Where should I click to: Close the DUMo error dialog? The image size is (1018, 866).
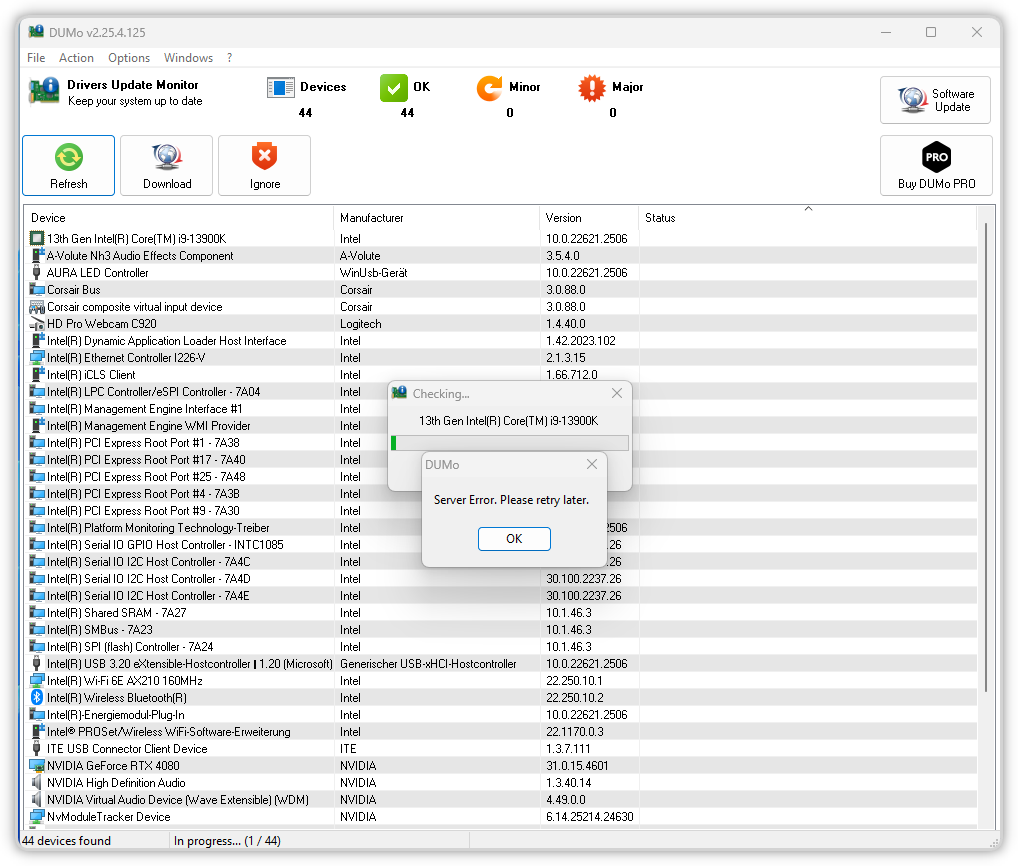pyautogui.click(x=591, y=464)
